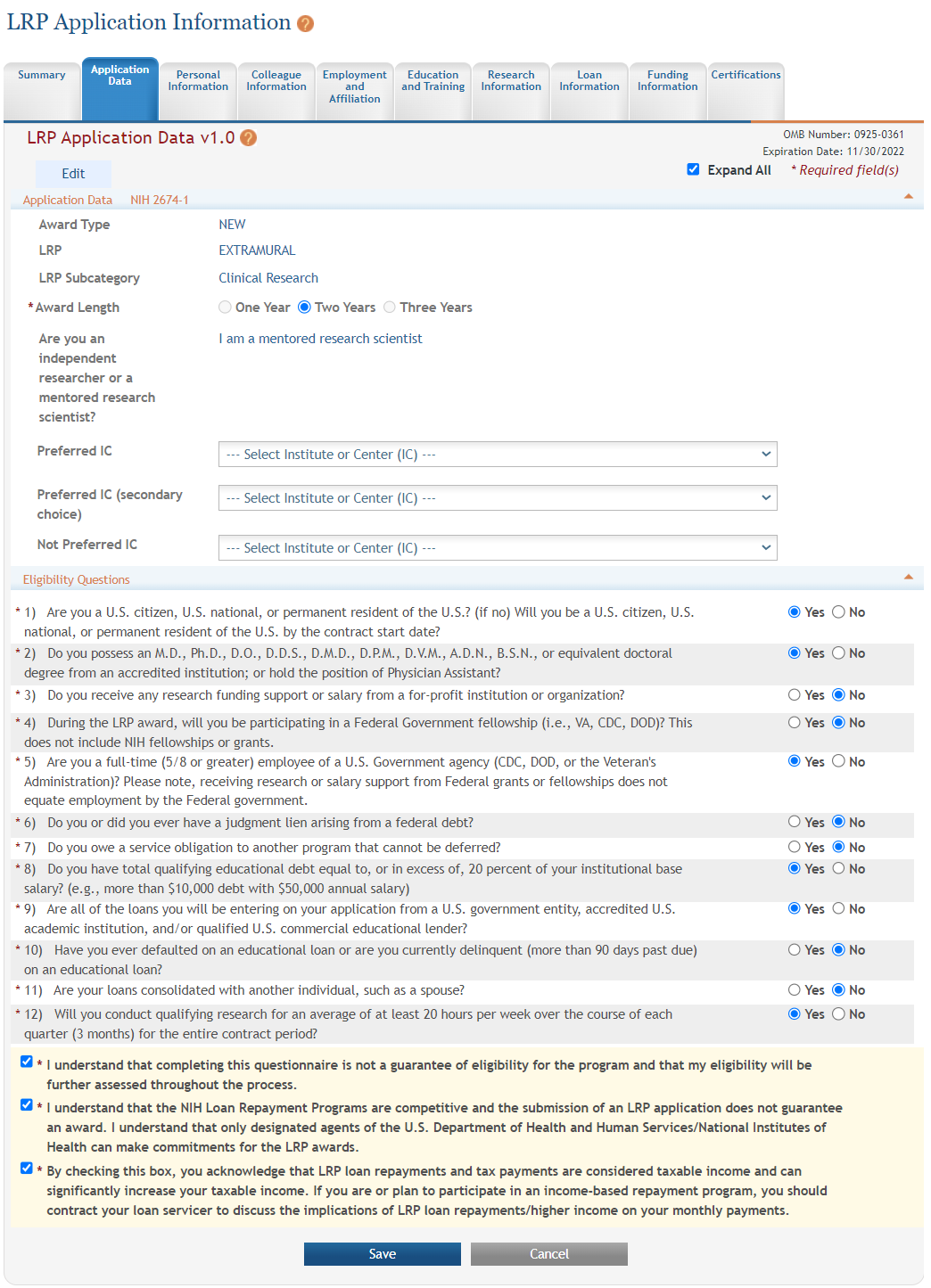Click the Cancel button
Viewport: 931px width, 1288px height.
point(548,1253)
